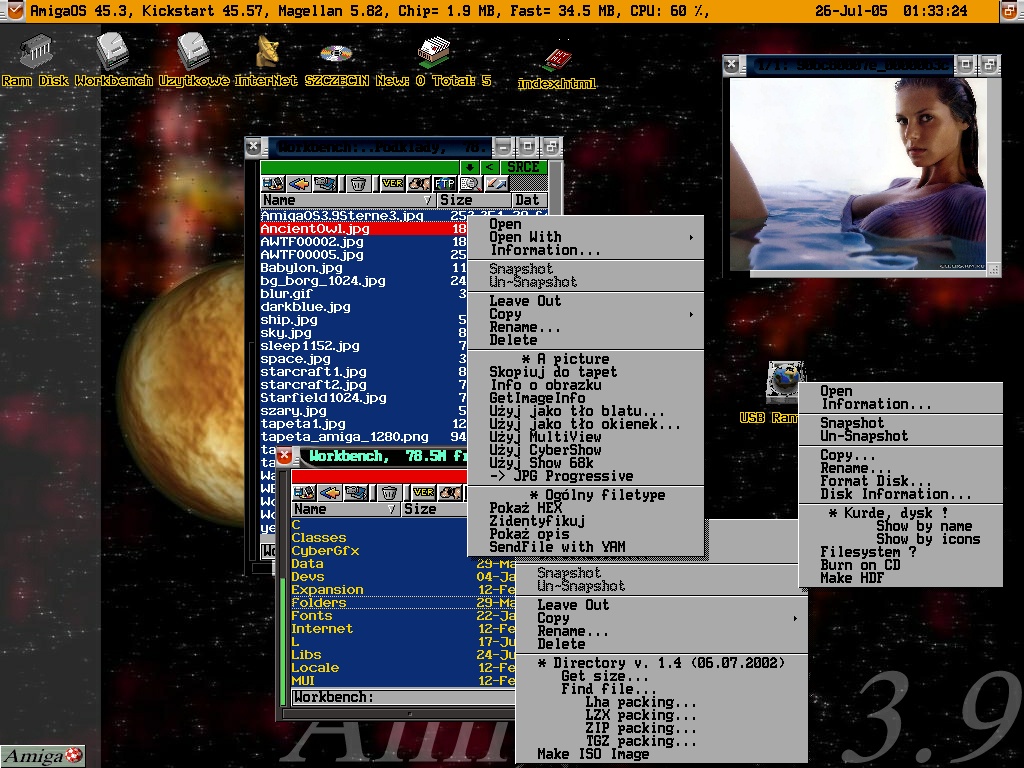Click the paw prints icon in Podklady lister
The image size is (1024, 768).
(x=419, y=184)
